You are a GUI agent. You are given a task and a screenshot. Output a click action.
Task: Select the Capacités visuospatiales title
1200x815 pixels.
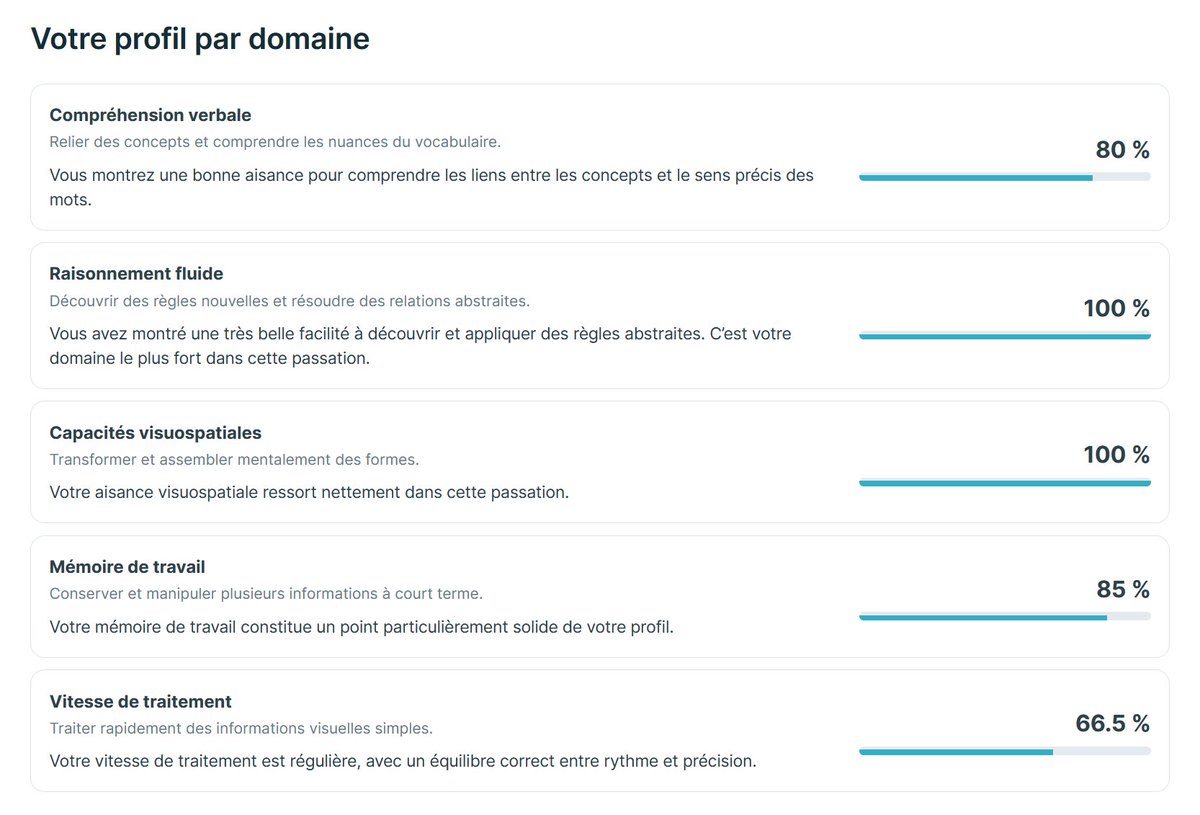(x=155, y=433)
